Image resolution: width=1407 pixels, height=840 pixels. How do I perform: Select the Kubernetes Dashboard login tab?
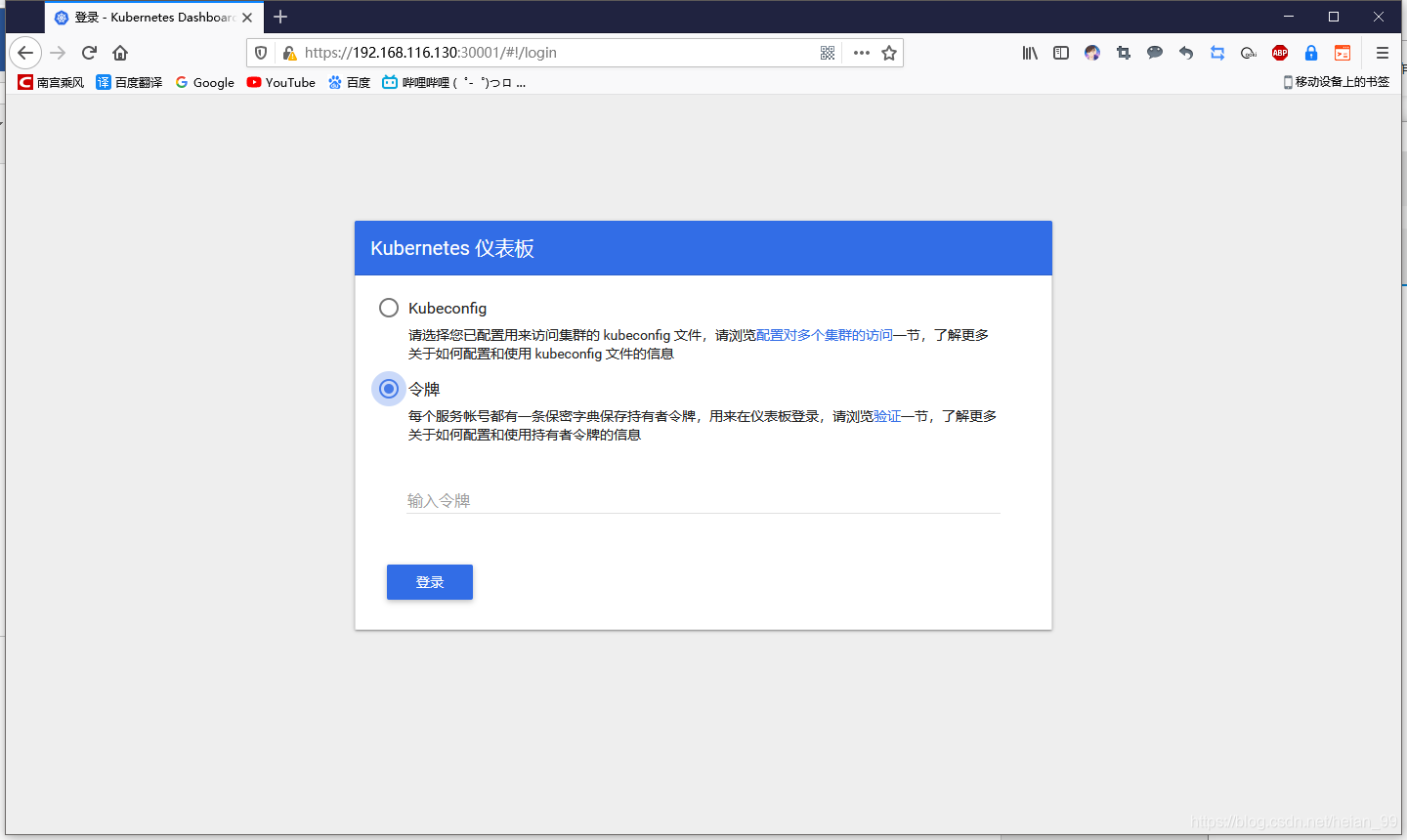(x=154, y=18)
